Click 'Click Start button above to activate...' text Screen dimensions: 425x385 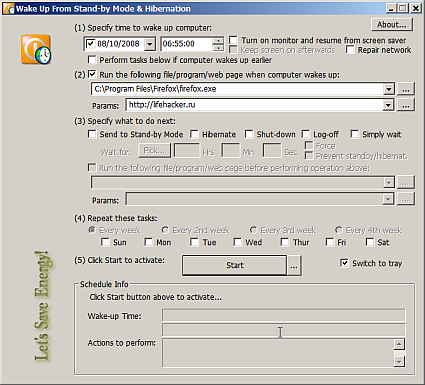[x=155, y=297]
